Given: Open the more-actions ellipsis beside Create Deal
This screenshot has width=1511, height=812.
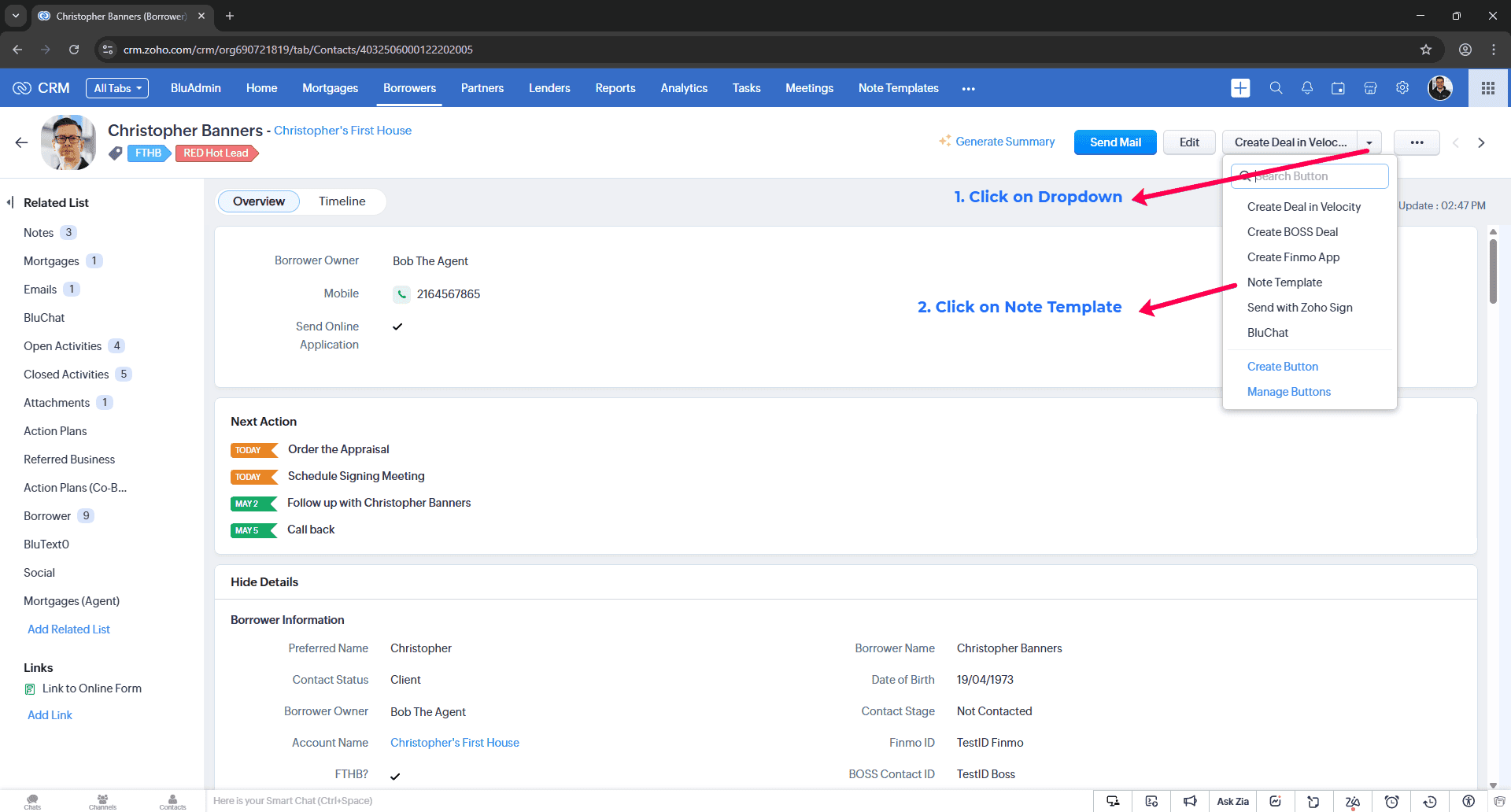Looking at the screenshot, I should [x=1417, y=142].
